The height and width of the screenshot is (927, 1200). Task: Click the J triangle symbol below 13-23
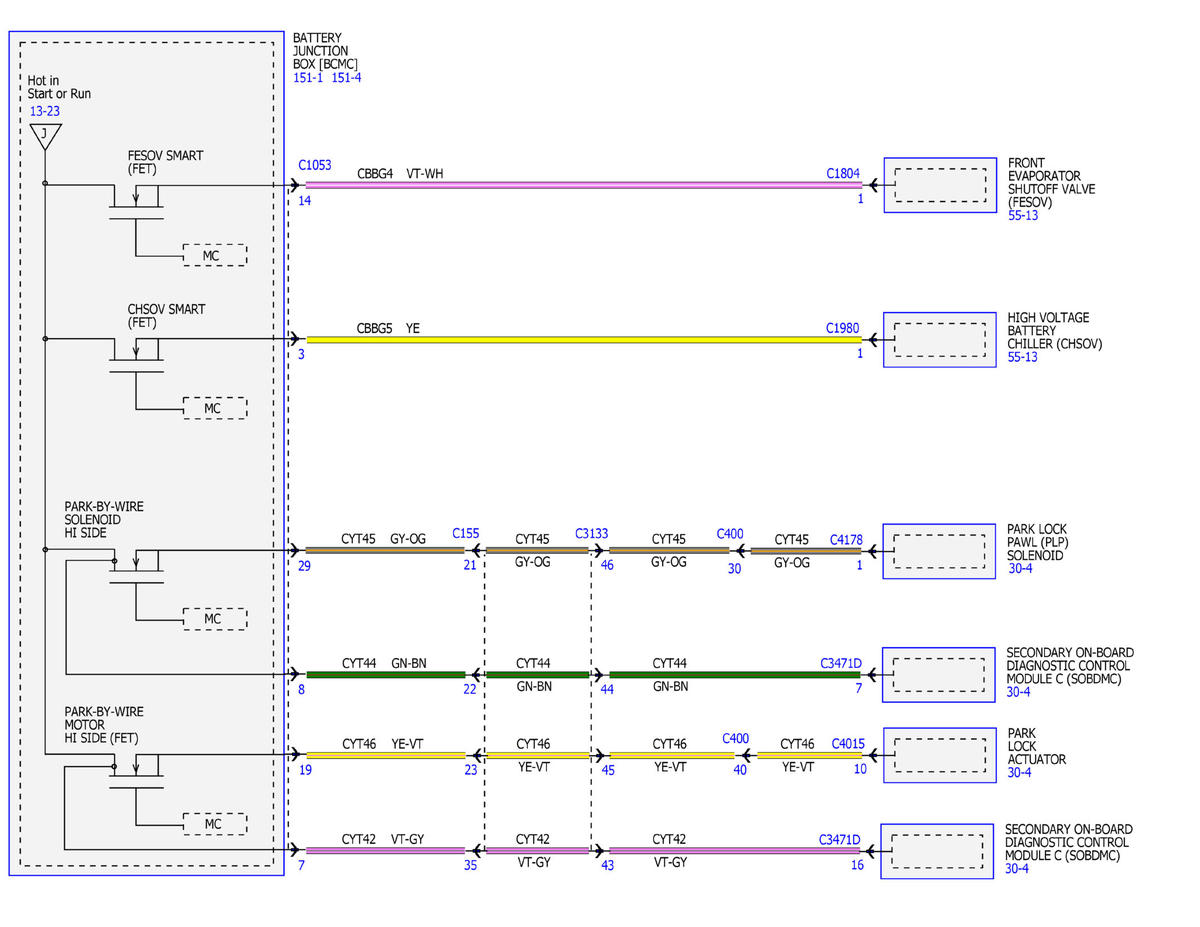[45, 137]
